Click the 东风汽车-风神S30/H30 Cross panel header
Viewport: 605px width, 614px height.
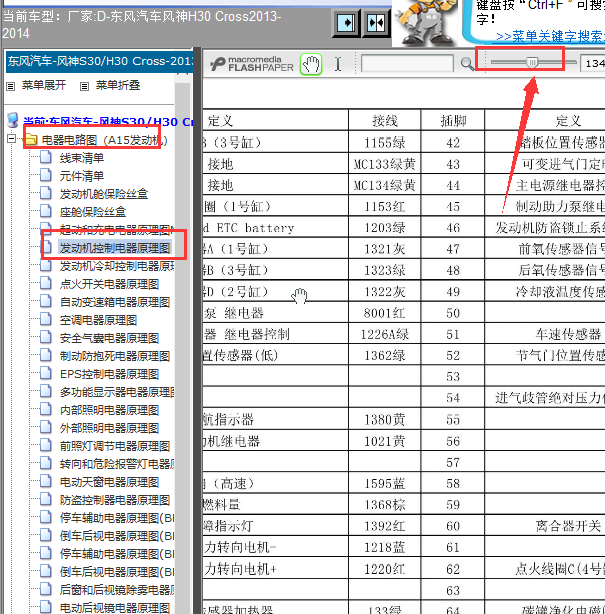[x=99, y=61]
